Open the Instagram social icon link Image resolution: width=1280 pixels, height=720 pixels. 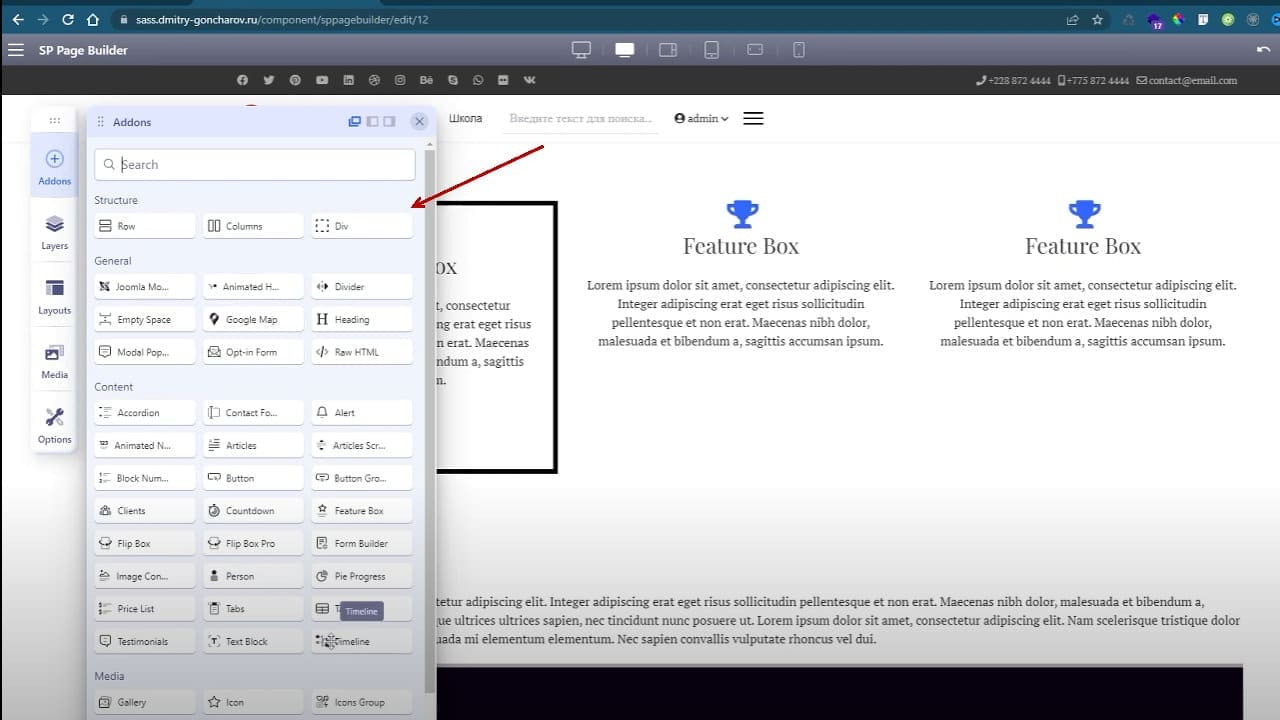[x=400, y=80]
